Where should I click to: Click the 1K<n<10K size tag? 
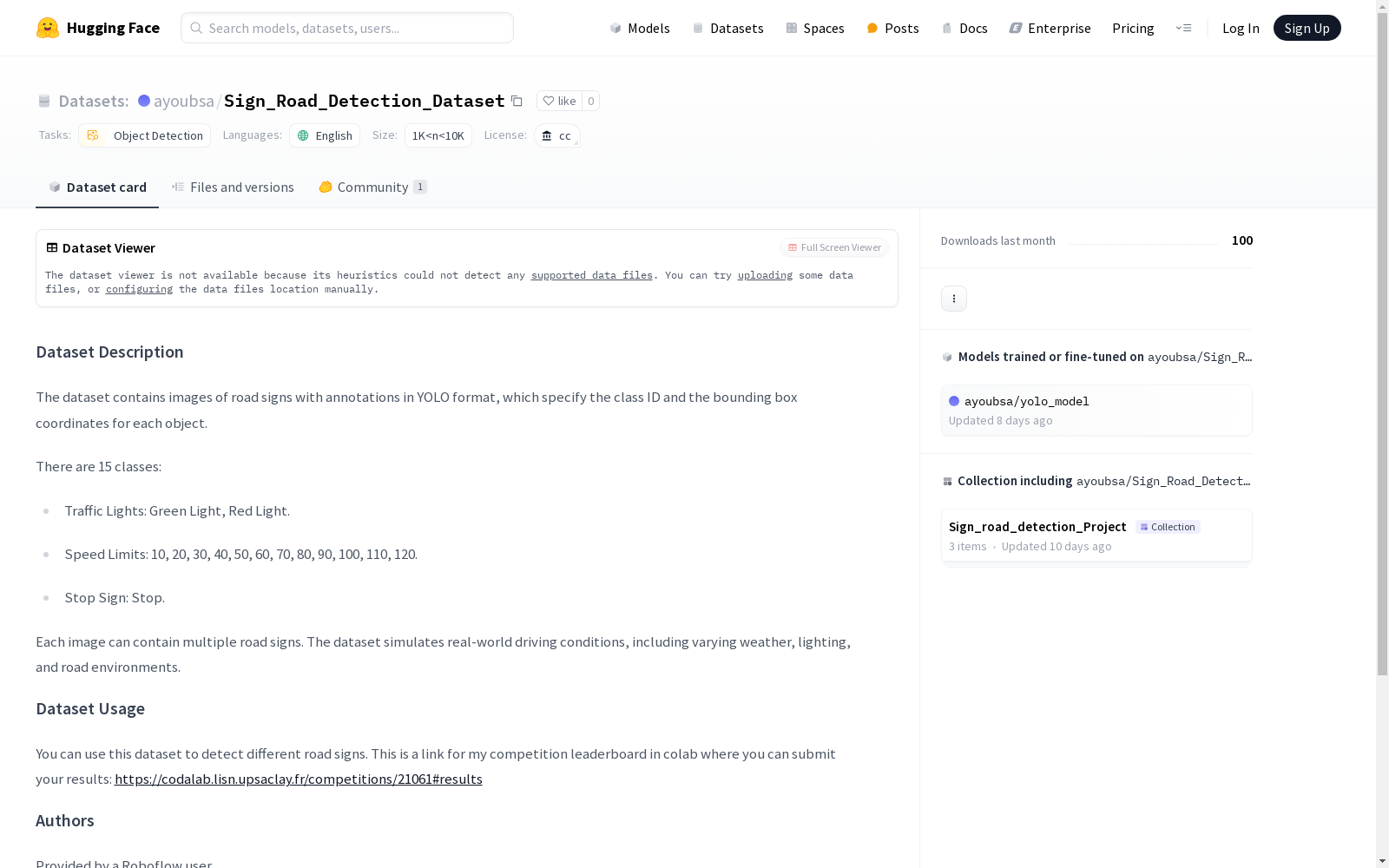click(438, 135)
